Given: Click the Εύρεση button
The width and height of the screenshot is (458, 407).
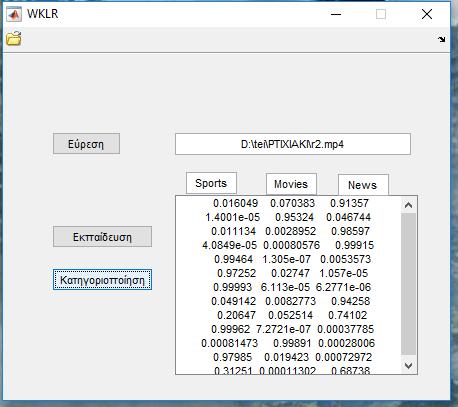Looking at the screenshot, I should click(86, 144).
